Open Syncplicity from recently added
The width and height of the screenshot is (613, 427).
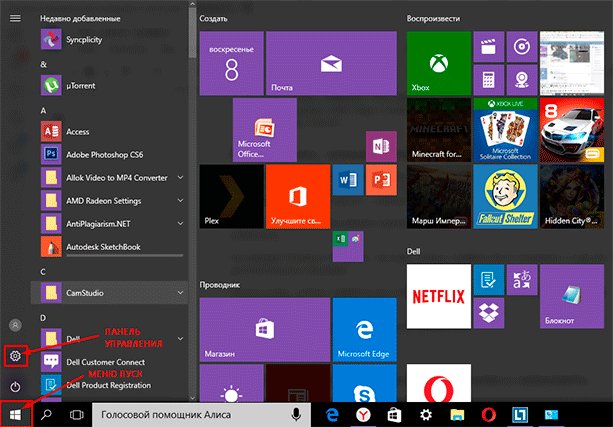pyautogui.click(x=109, y=39)
